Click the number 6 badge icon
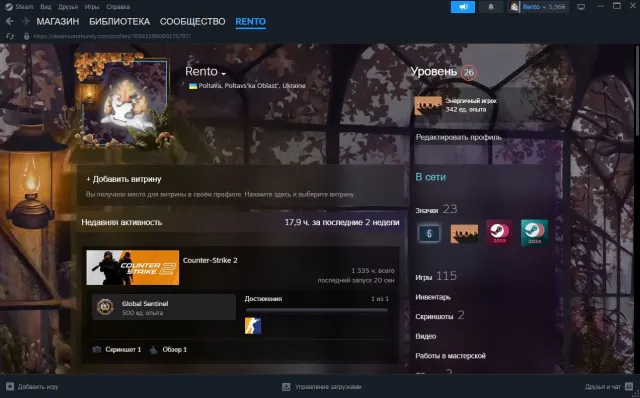The width and height of the screenshot is (640, 398). click(429, 233)
